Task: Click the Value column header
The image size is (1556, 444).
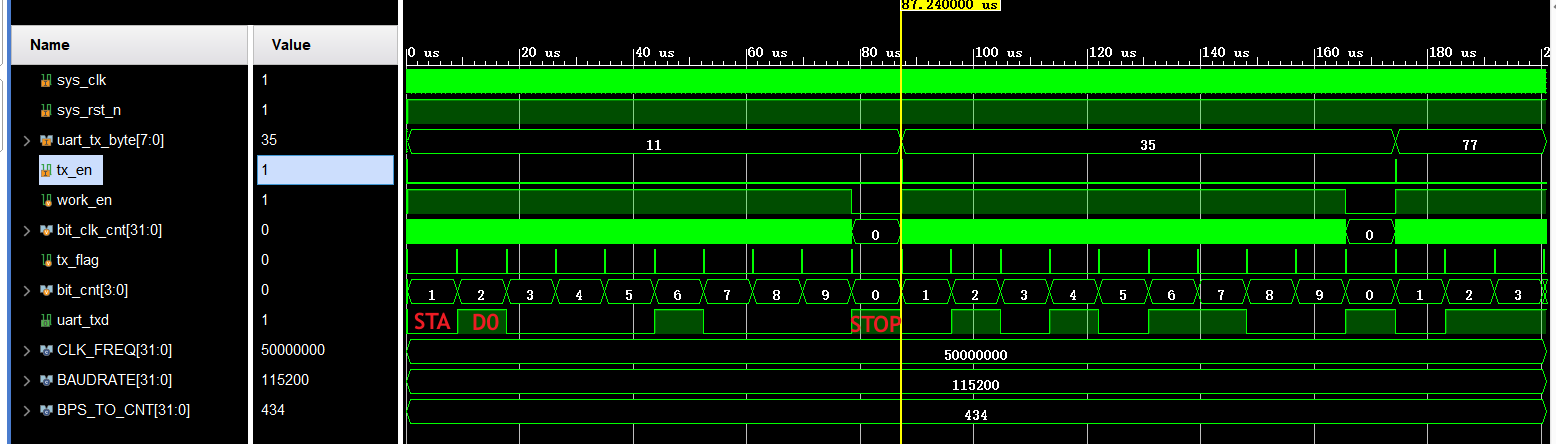Action: (x=291, y=45)
